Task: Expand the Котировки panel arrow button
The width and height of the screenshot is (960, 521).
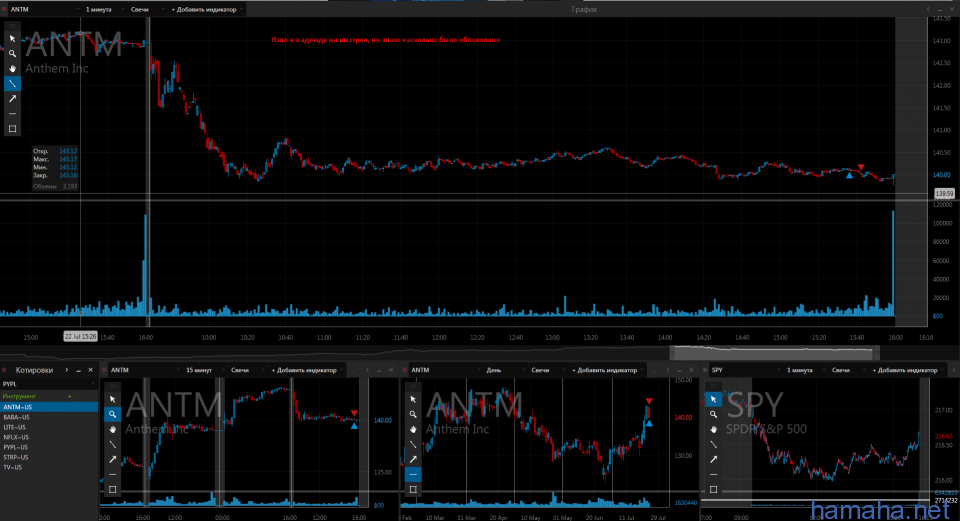Action: pyautogui.click(x=67, y=370)
